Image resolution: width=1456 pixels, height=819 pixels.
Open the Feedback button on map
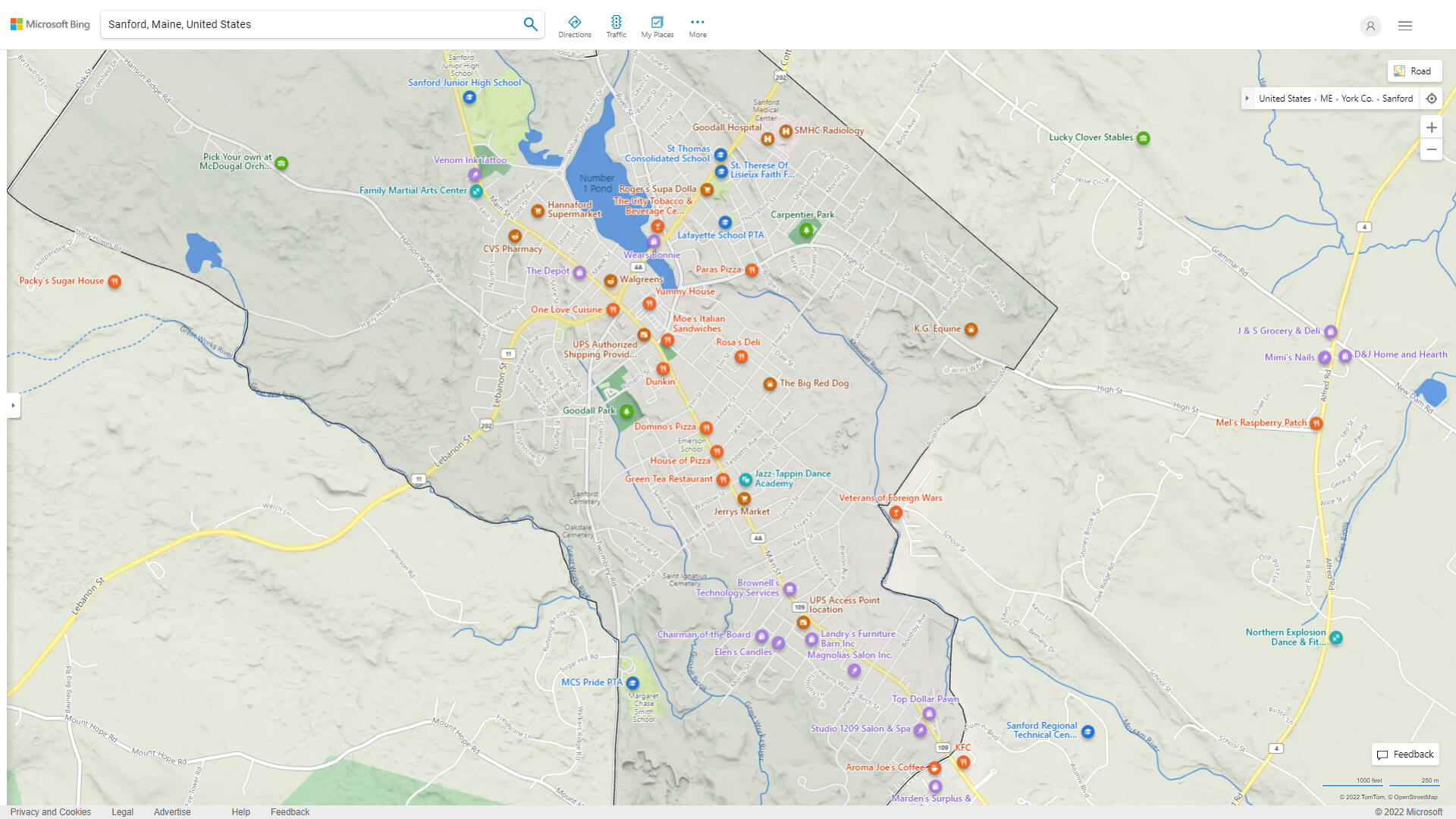click(1405, 755)
